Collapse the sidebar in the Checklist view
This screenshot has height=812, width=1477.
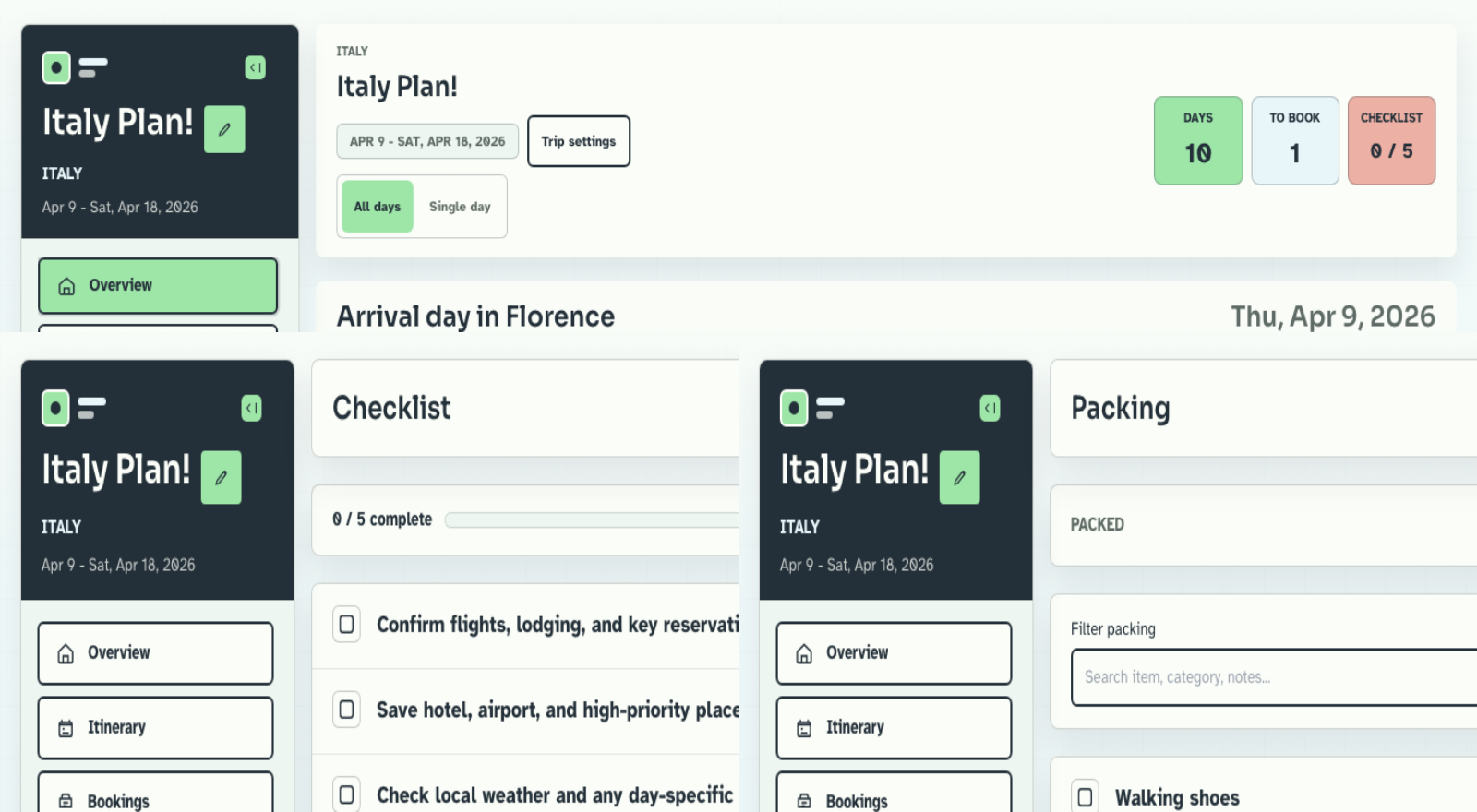[x=252, y=408]
